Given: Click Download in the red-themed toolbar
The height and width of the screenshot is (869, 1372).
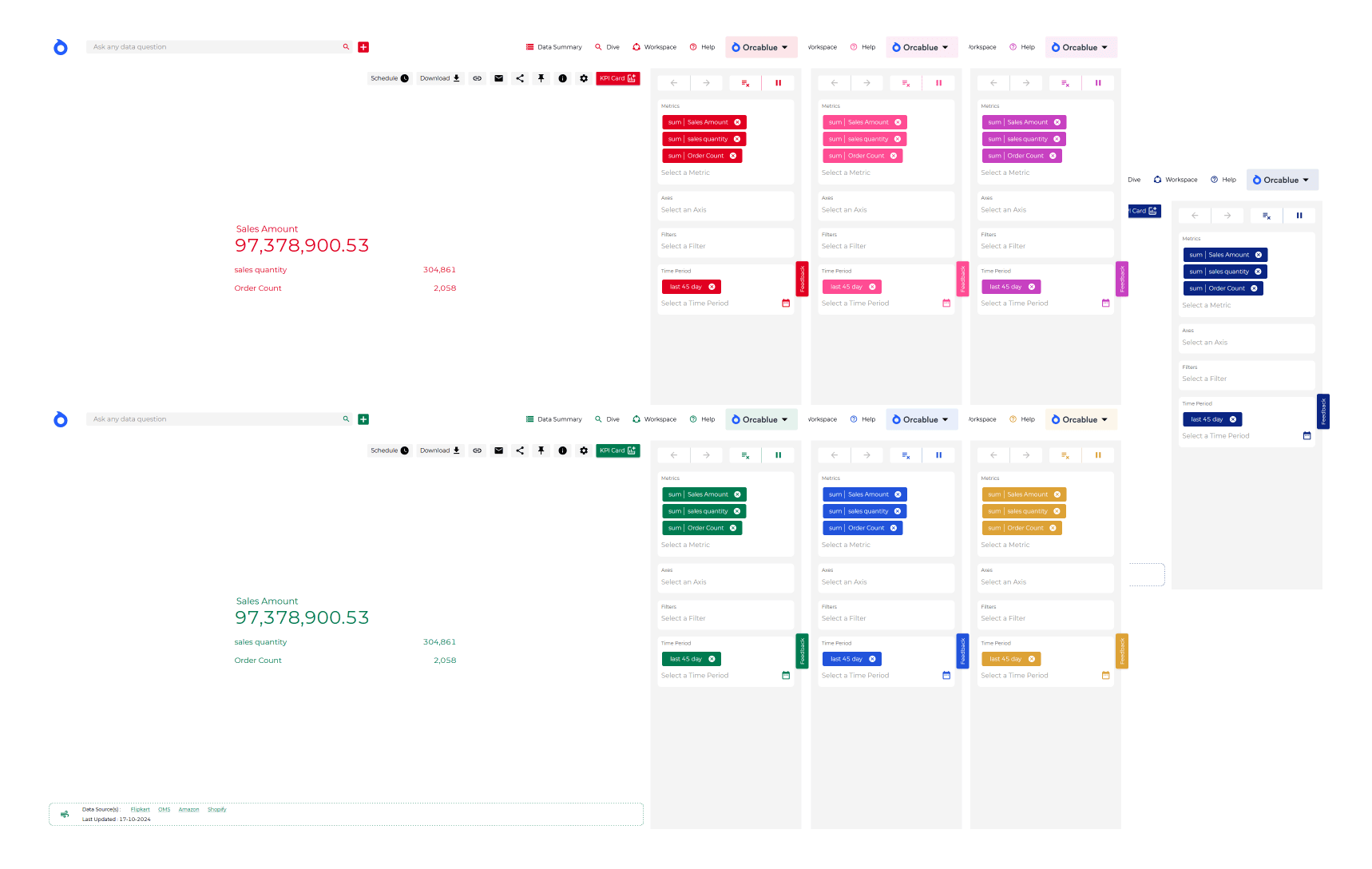Looking at the screenshot, I should pos(440,78).
